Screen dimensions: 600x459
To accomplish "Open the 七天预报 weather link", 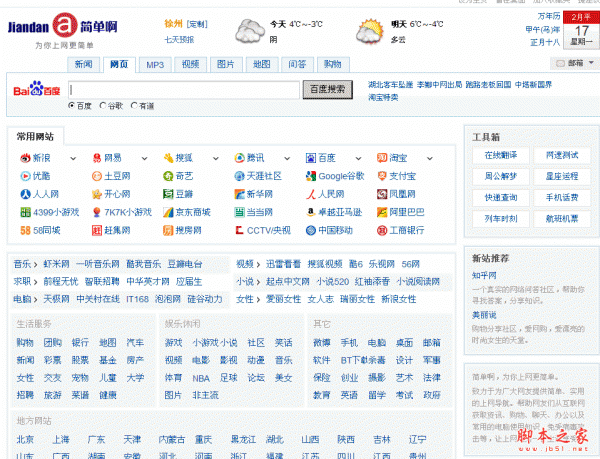I will 179,39.
